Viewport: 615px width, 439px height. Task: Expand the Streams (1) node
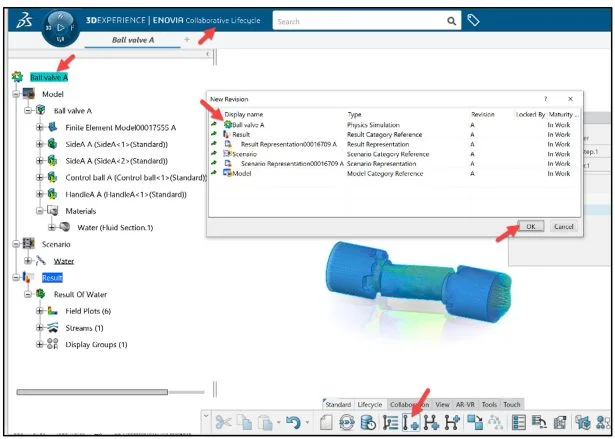coord(40,328)
